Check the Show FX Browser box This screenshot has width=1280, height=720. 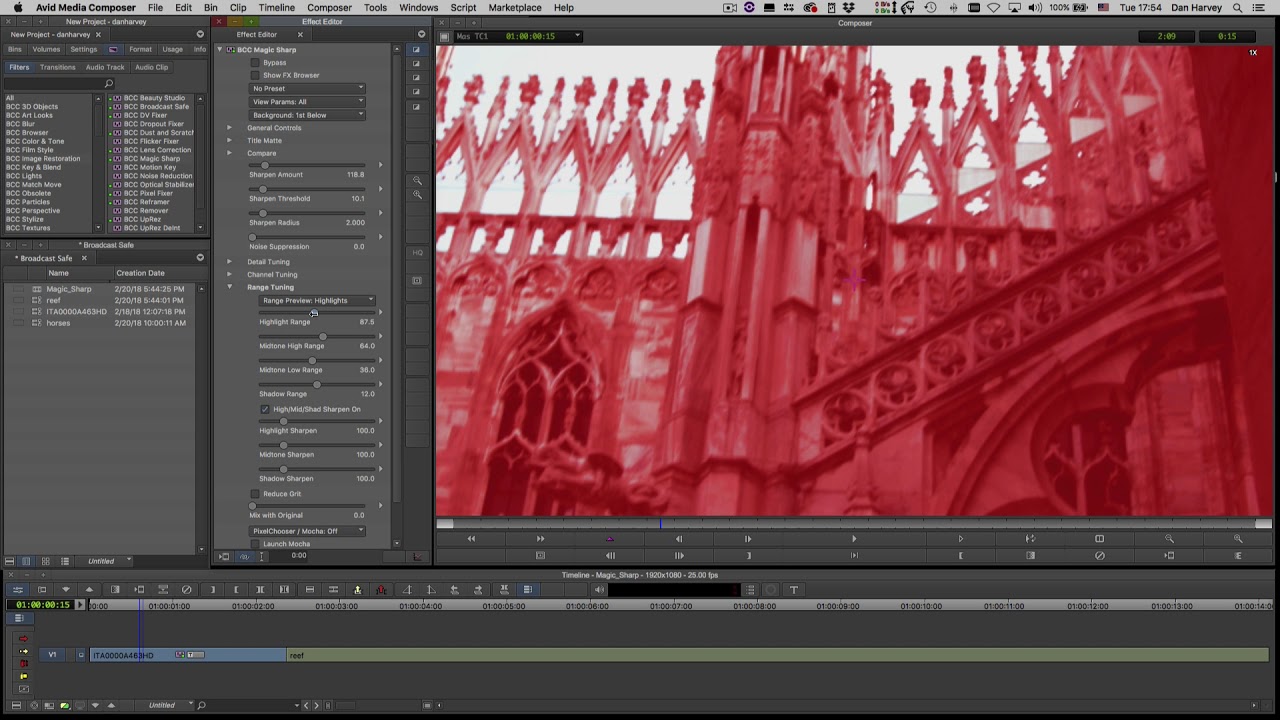point(255,75)
